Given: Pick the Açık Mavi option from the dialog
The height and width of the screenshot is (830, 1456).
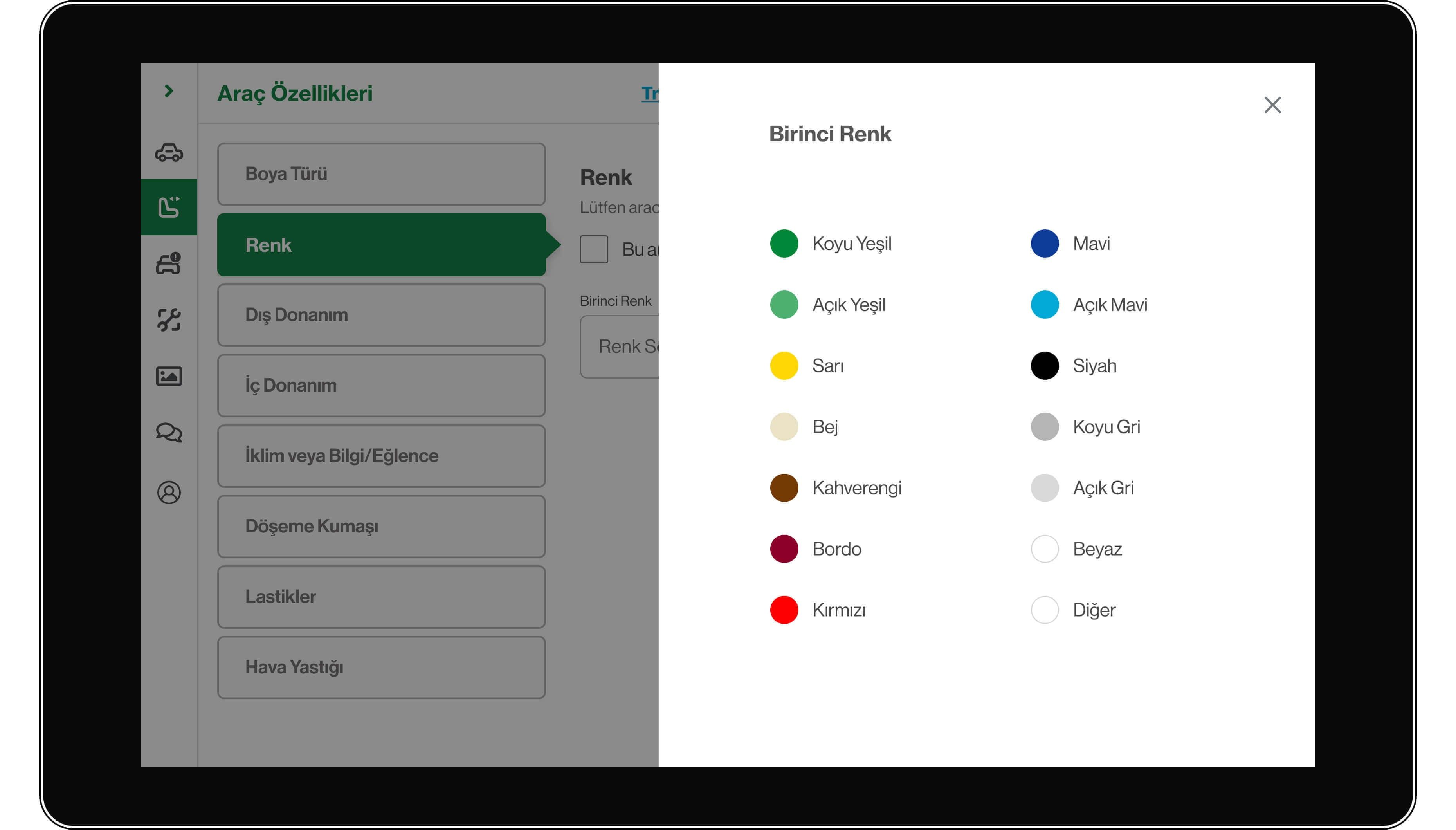Looking at the screenshot, I should [1045, 305].
